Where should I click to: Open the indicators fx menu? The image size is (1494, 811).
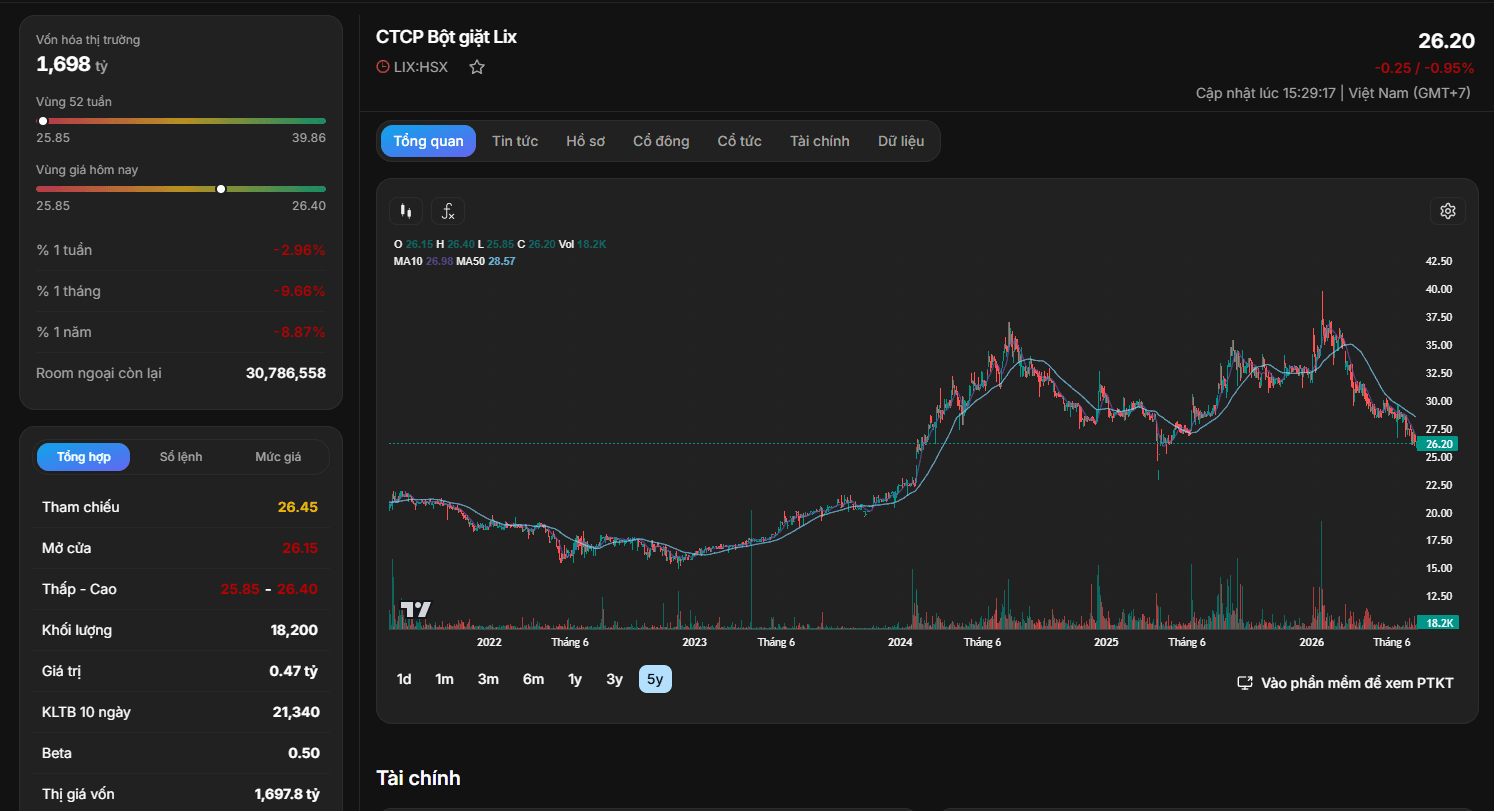point(448,211)
